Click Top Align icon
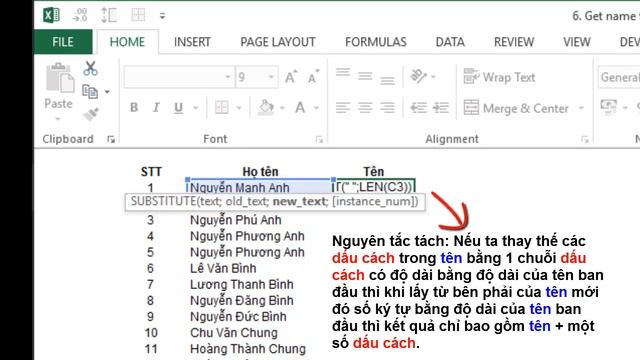The image size is (640, 360). pyautogui.click(x=343, y=73)
